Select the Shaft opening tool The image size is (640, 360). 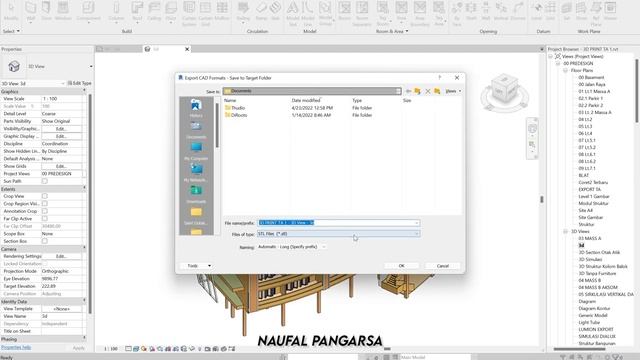[x=471, y=11]
